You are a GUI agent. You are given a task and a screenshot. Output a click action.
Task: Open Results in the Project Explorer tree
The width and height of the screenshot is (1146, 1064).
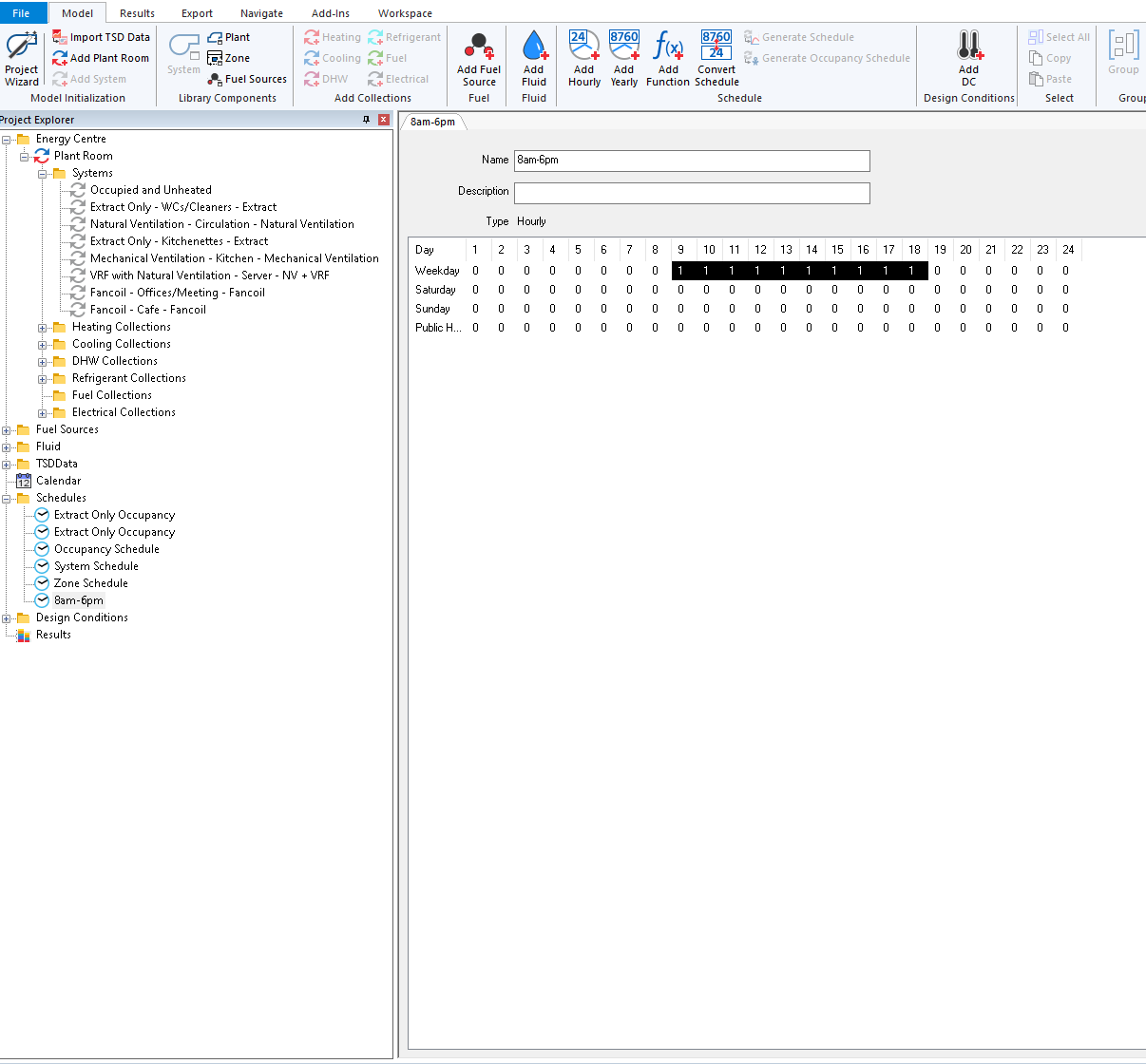pyautogui.click(x=53, y=635)
